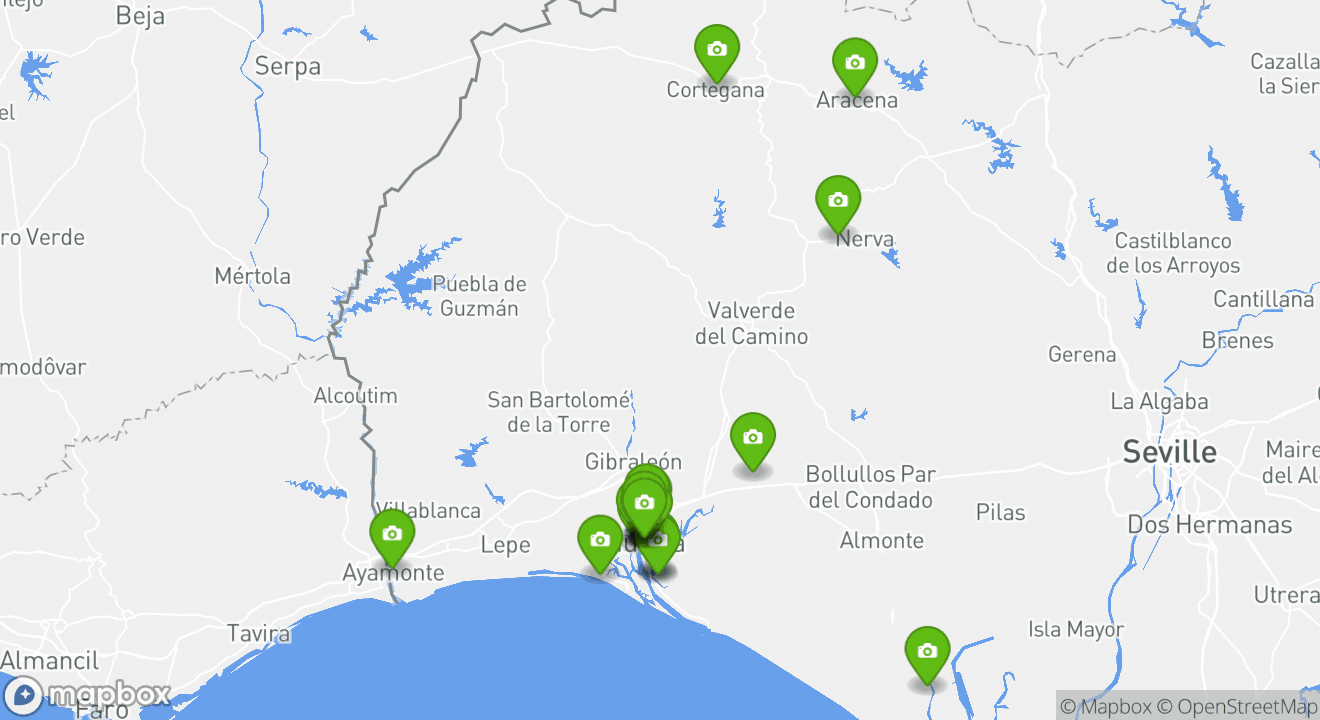Open the © Mapbox attribution link
The image size is (1320, 720).
pyautogui.click(x=1106, y=706)
